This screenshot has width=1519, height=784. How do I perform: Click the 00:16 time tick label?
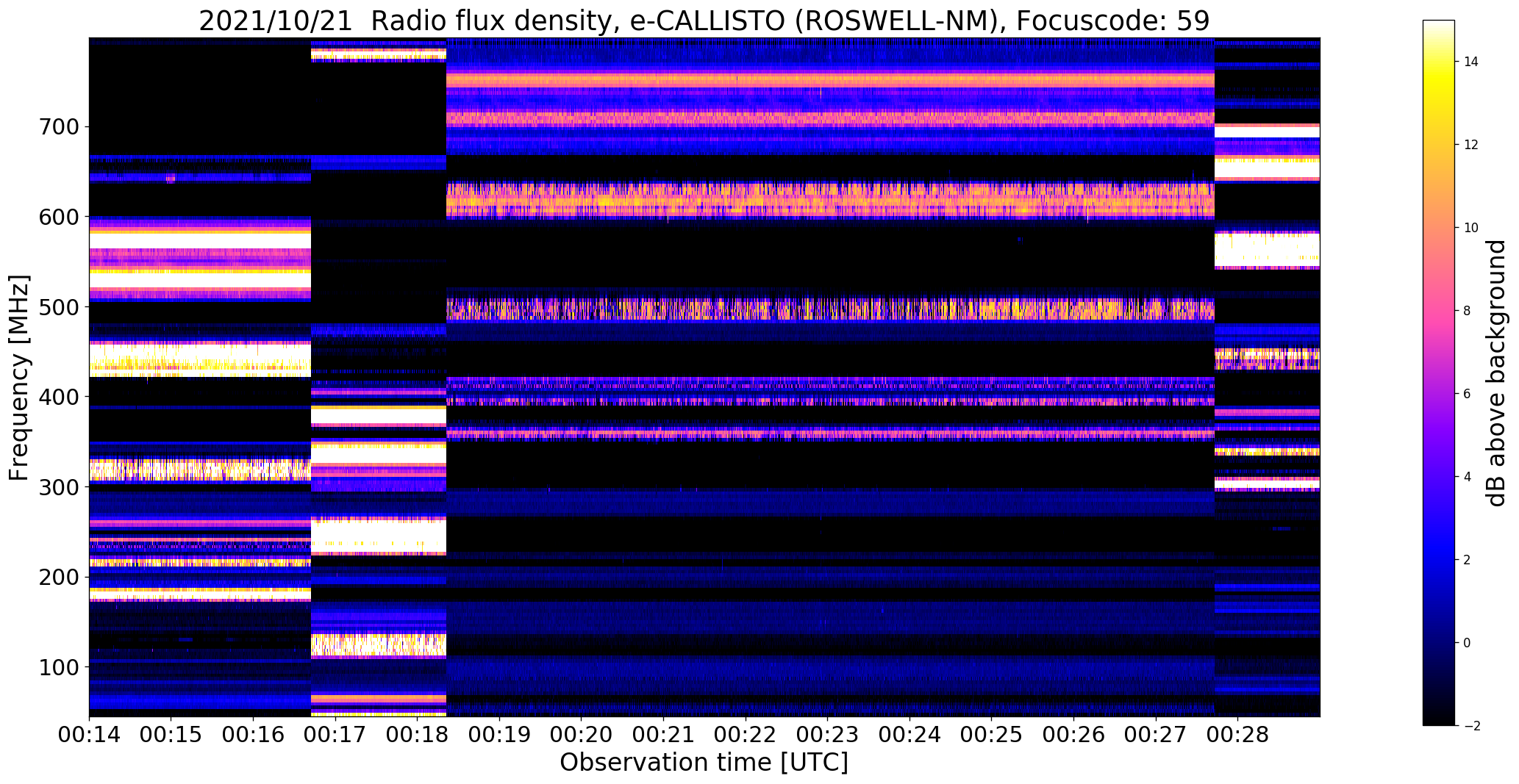253,735
